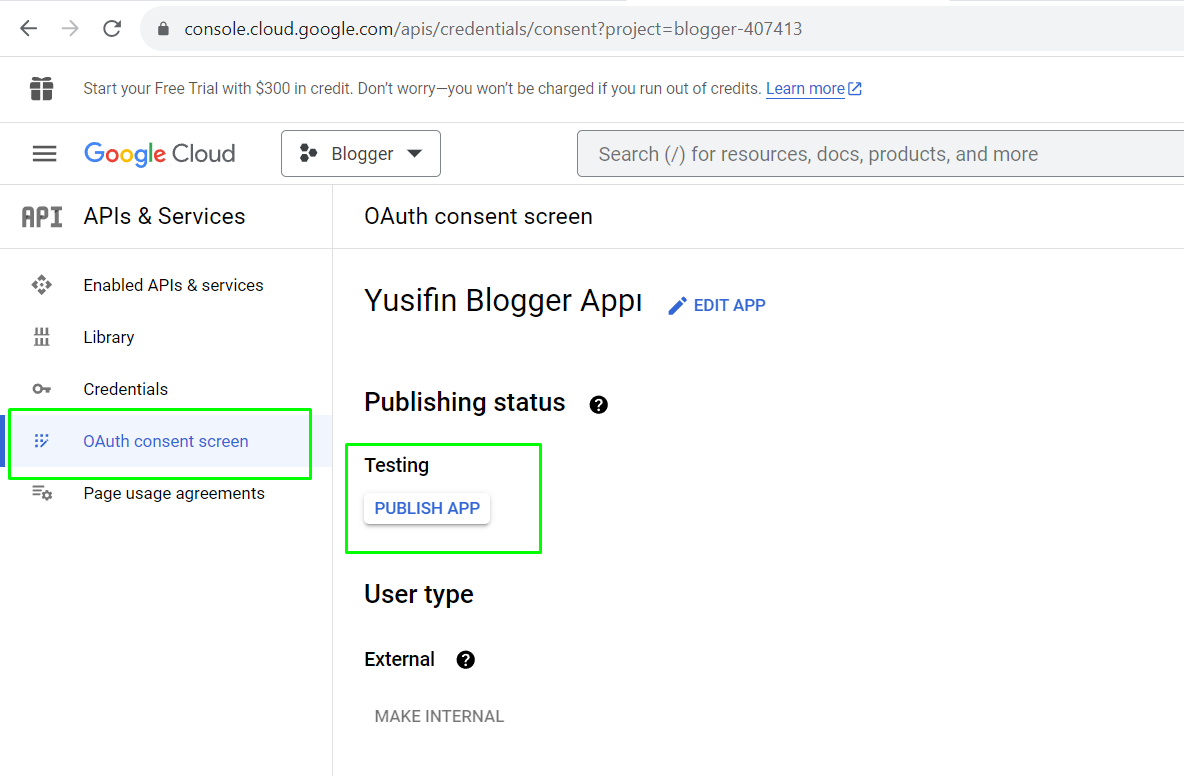Image resolution: width=1184 pixels, height=776 pixels.
Task: Reload the page with the refresh icon
Action: (112, 29)
